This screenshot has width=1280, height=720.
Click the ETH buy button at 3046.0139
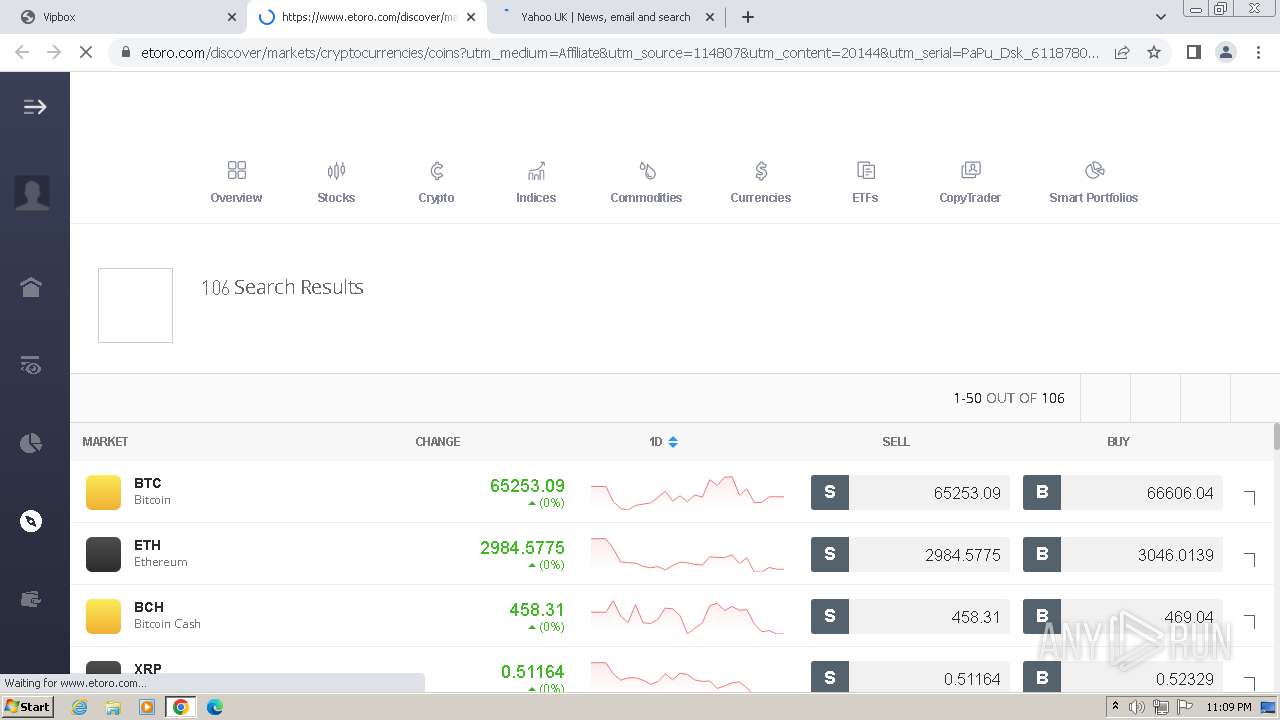1122,554
